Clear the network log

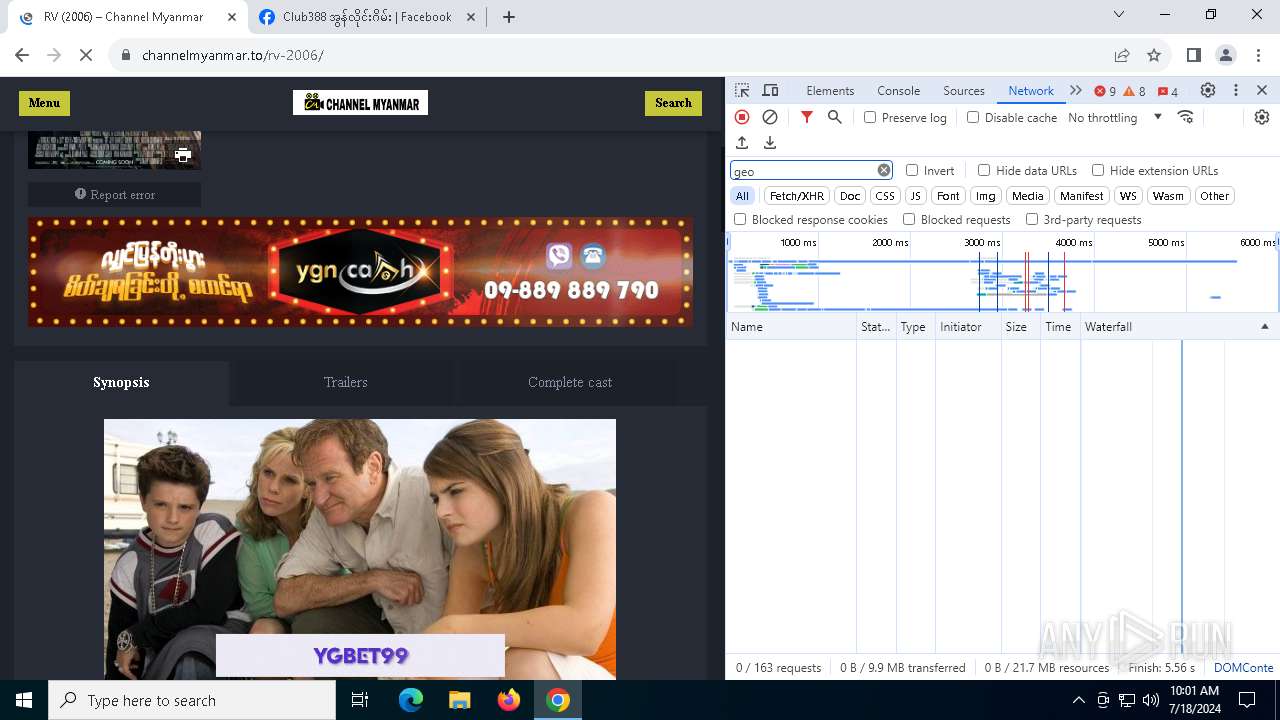pos(770,117)
